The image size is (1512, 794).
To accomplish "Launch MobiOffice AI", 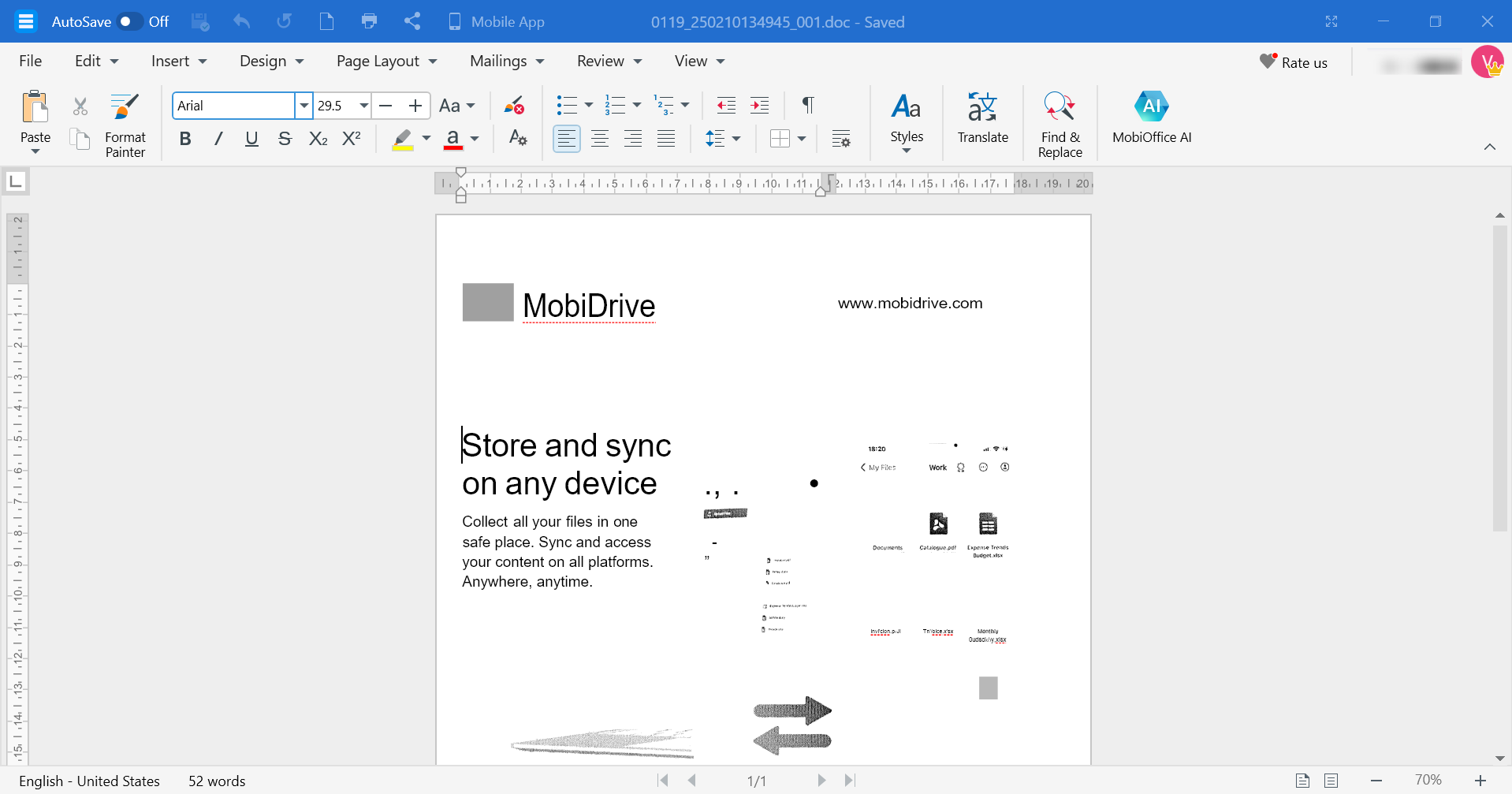I will [x=1151, y=118].
